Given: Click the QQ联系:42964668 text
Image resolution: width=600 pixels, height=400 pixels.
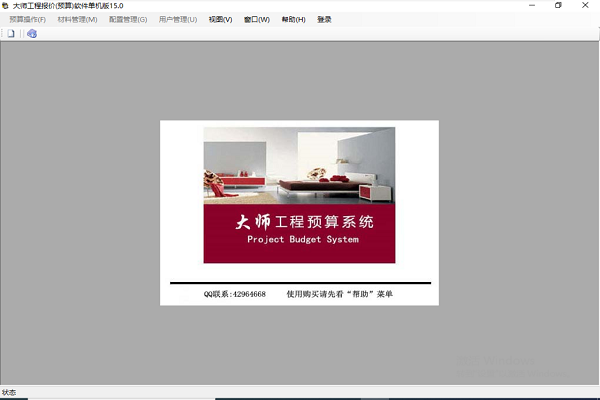Looking at the screenshot, I should pyautogui.click(x=235, y=294).
